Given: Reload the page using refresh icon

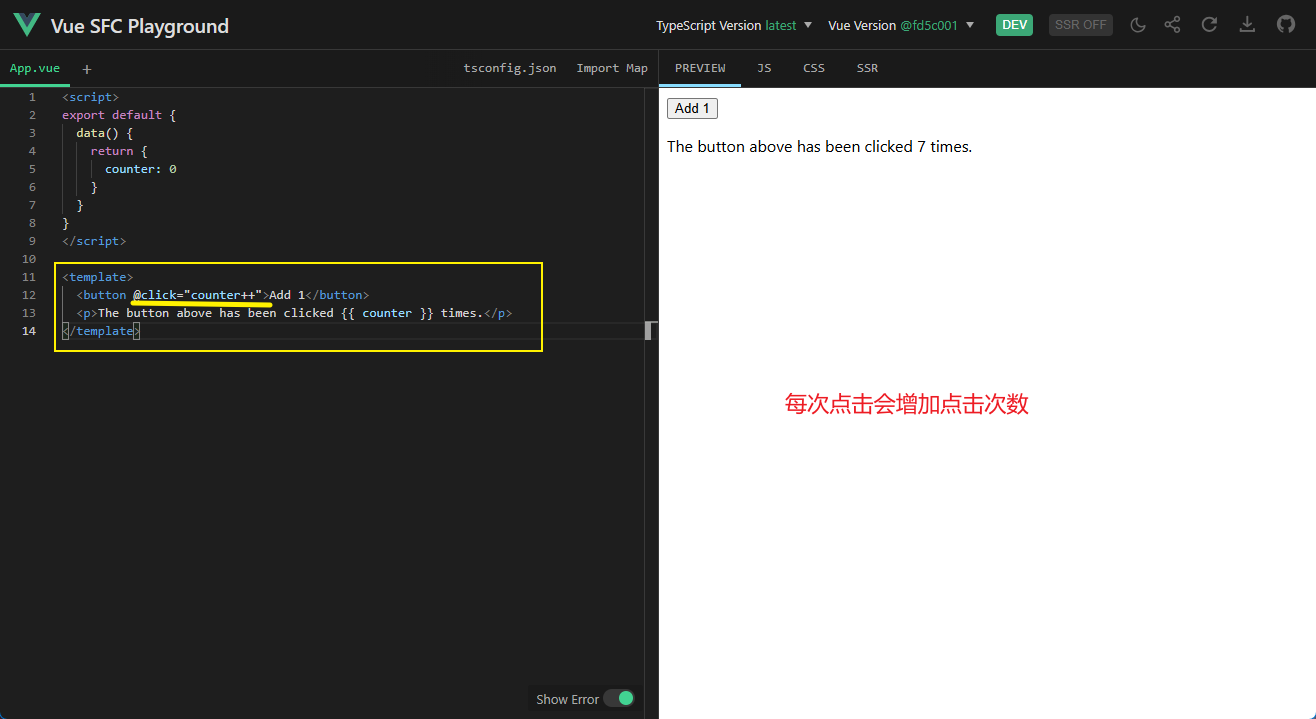Looking at the screenshot, I should (x=1209, y=25).
